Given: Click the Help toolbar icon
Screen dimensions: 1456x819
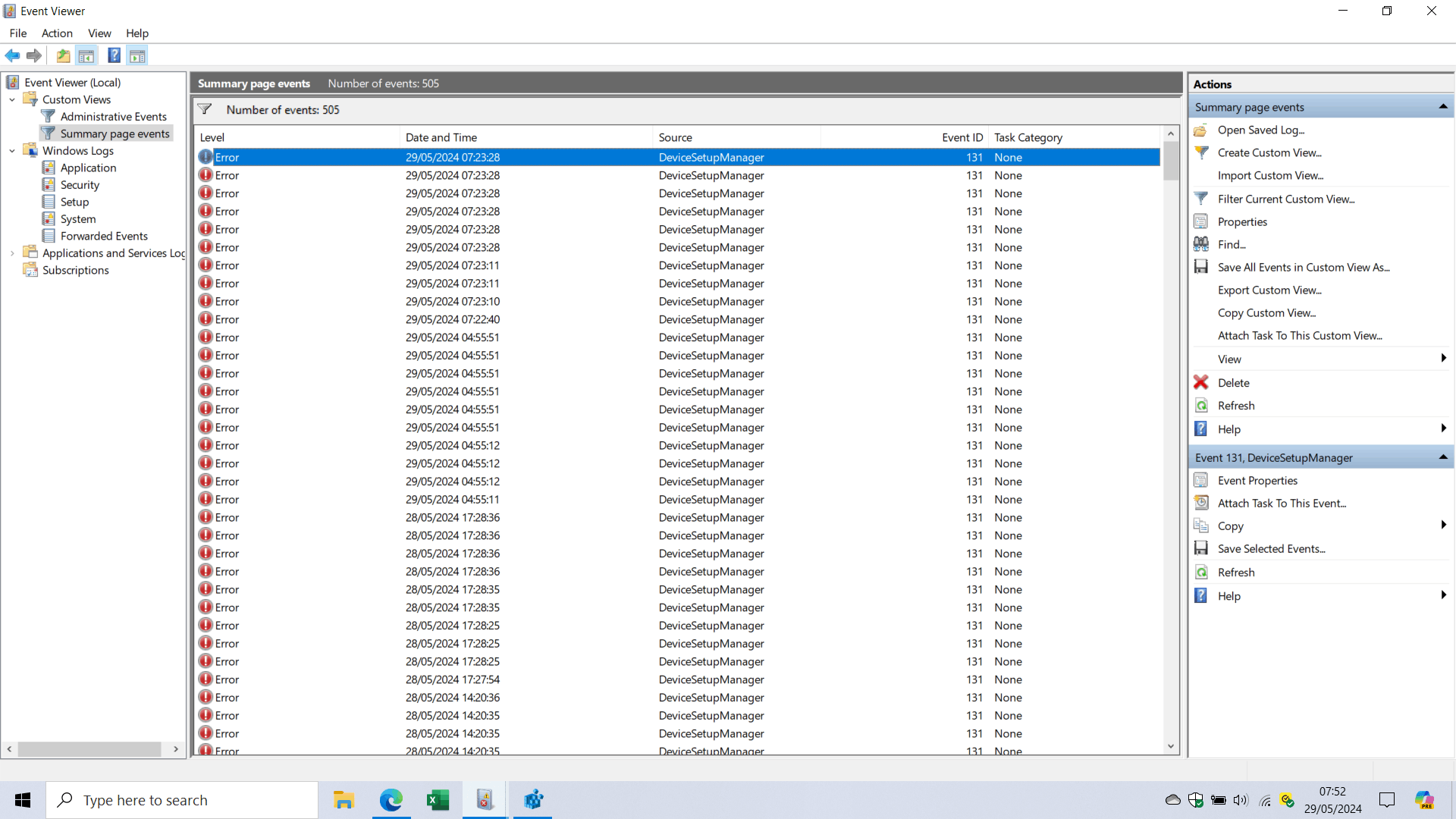Looking at the screenshot, I should point(114,55).
